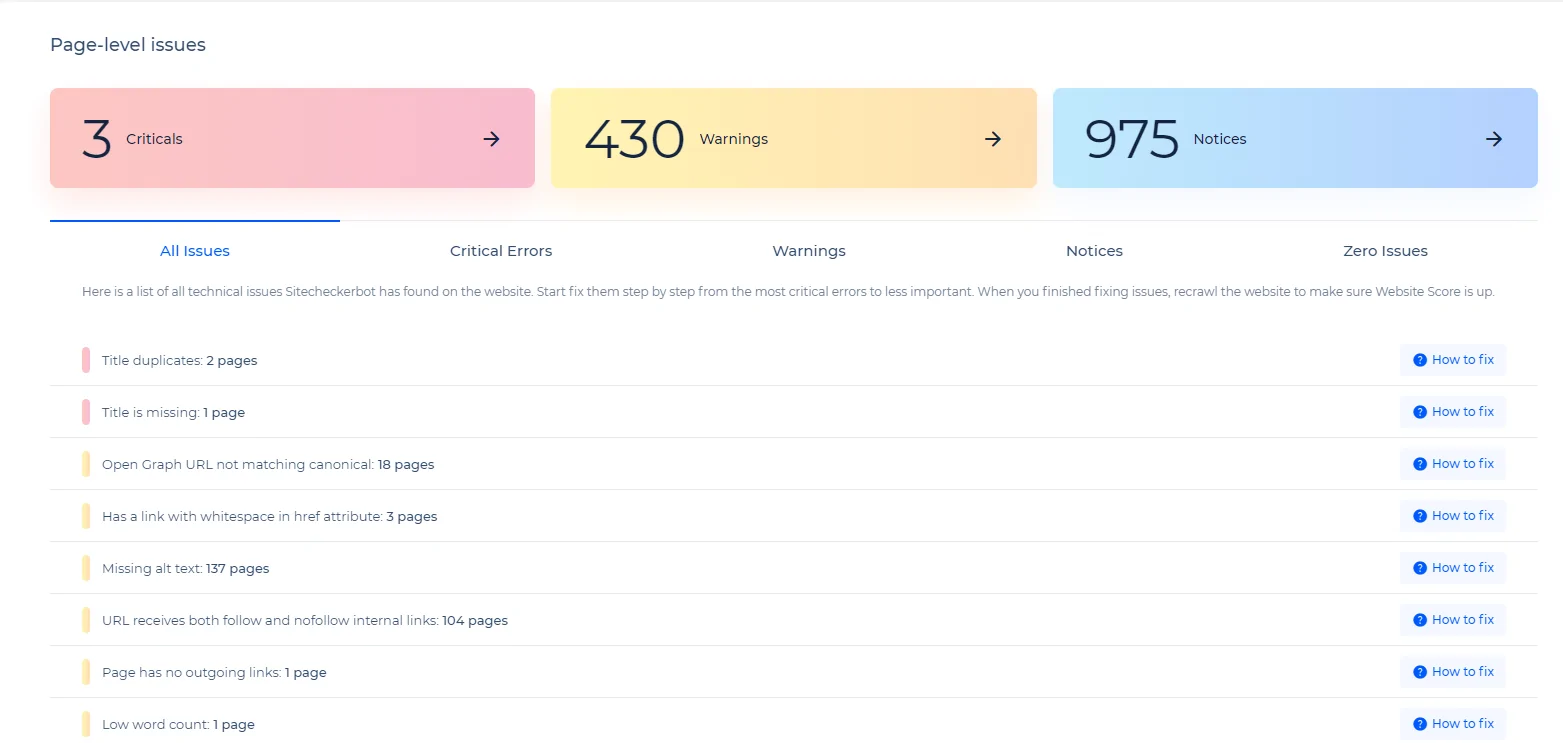The height and width of the screenshot is (743, 1563).
Task: Open How to fix for whitespace in href
Action: point(1452,516)
